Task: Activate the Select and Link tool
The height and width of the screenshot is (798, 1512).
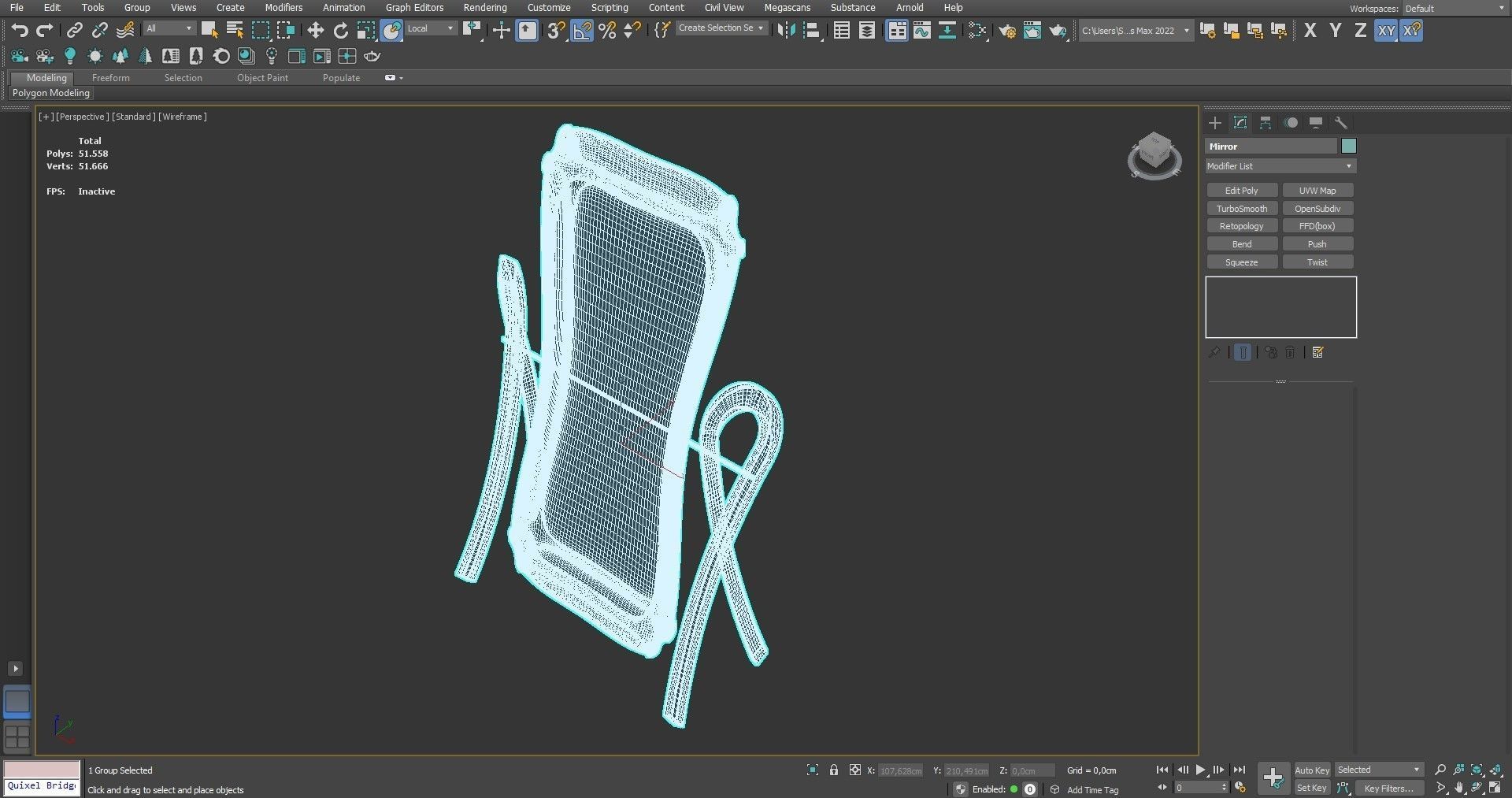Action: pyautogui.click(x=74, y=31)
